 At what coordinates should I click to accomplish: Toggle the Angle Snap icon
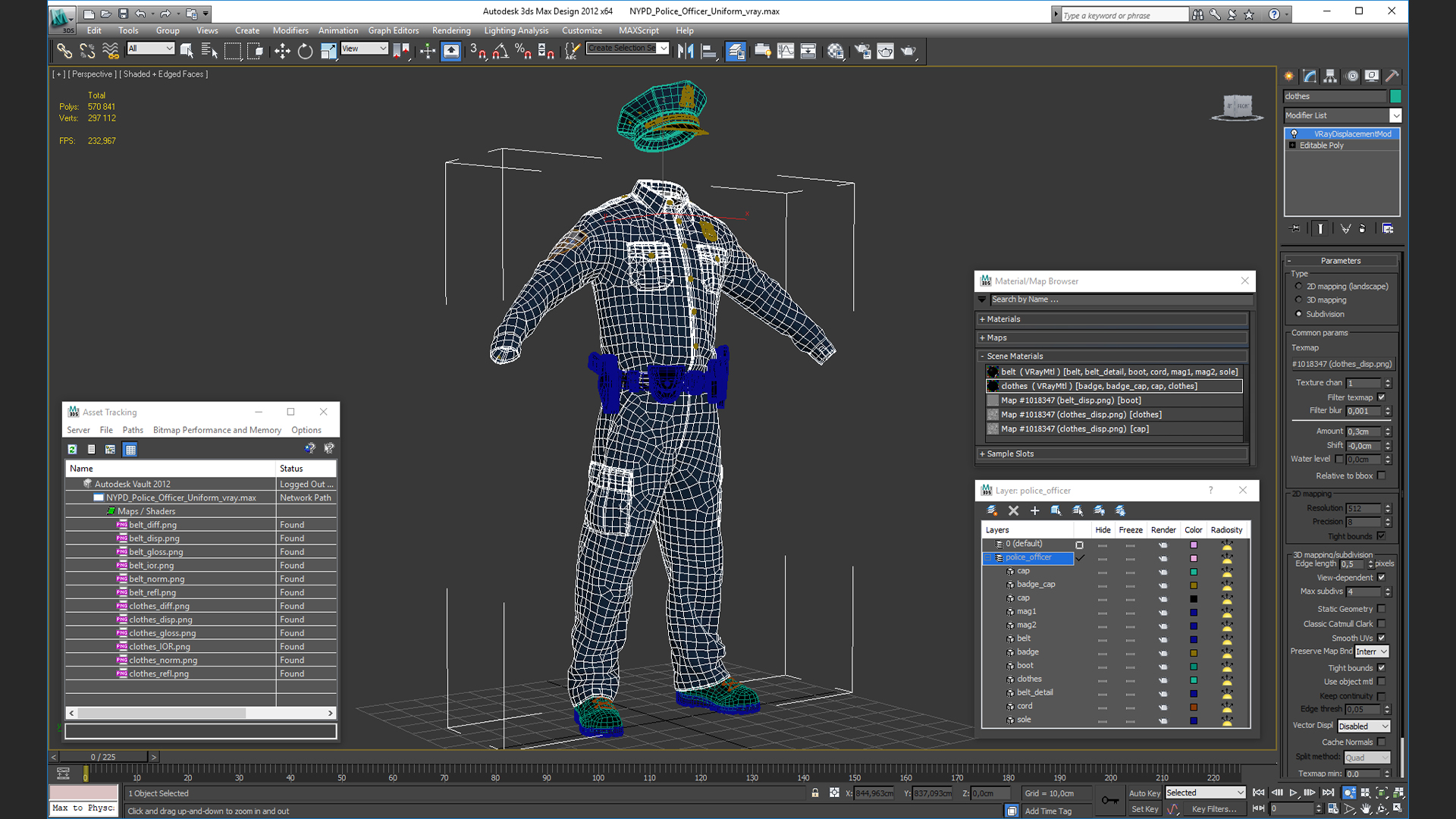500,51
